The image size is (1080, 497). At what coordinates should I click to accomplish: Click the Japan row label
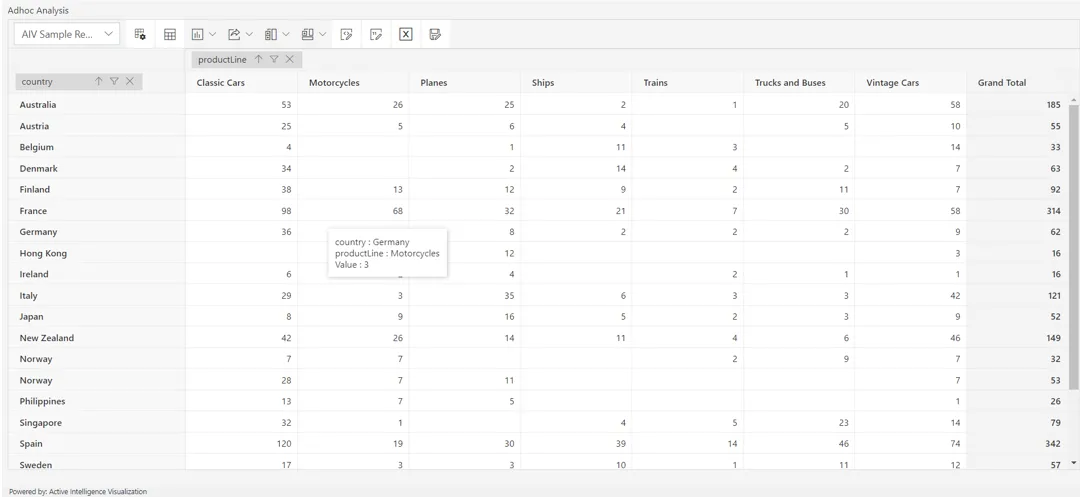(31, 317)
